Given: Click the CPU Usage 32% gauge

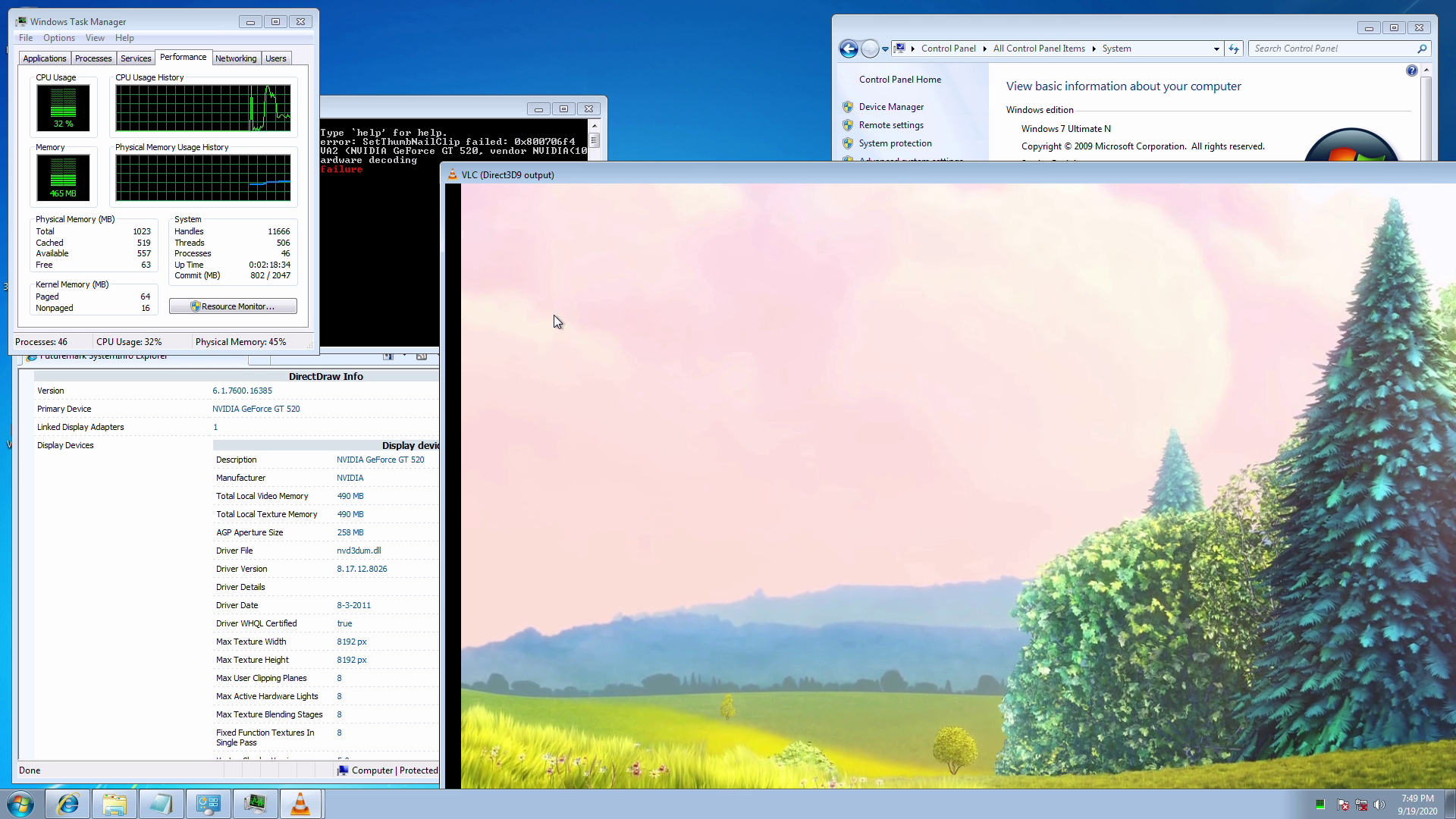Looking at the screenshot, I should 64,108.
